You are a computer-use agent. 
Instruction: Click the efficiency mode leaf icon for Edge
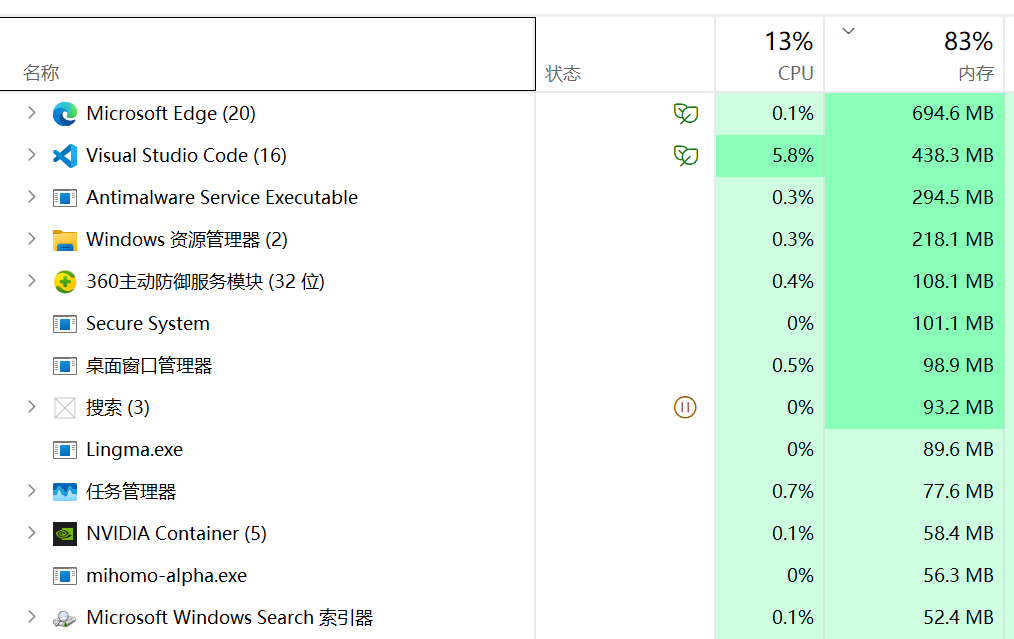point(685,114)
